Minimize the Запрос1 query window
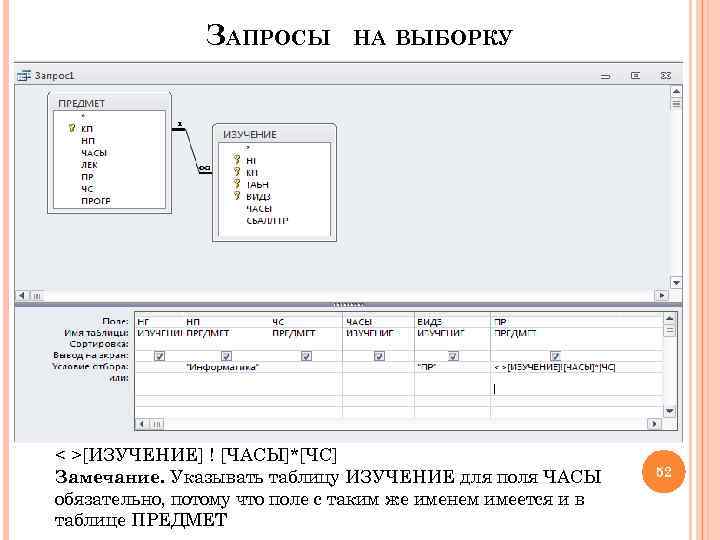Screen dimensions: 720x540 [606, 76]
